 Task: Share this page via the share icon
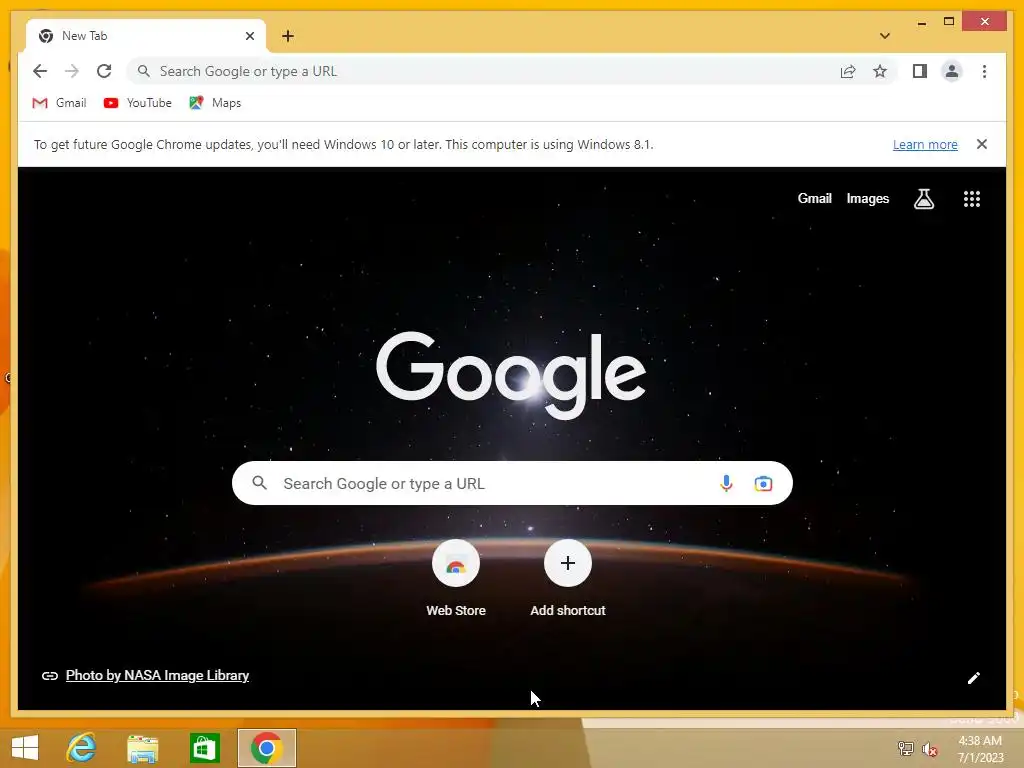pos(848,71)
